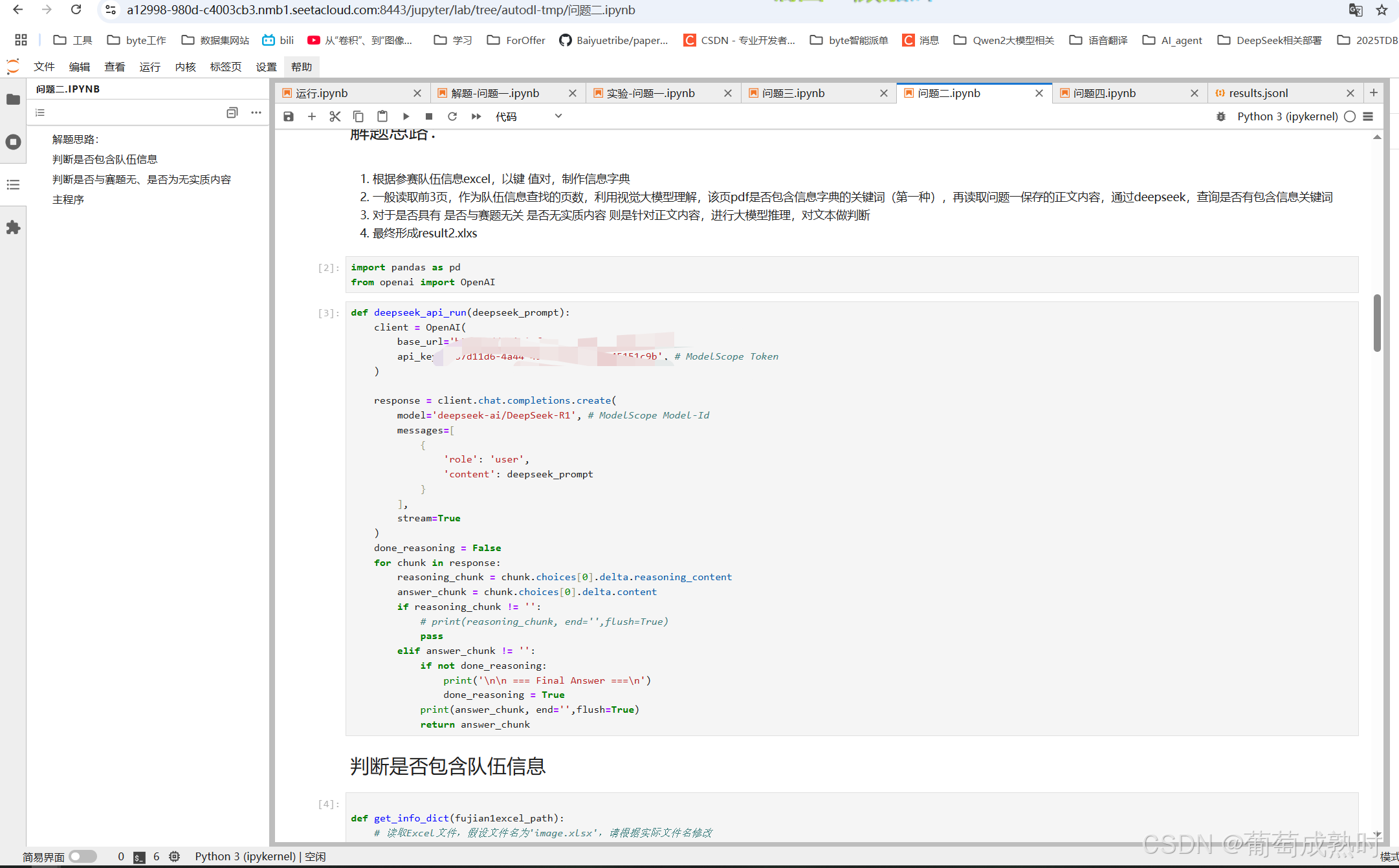Open running terminals and kernels sidebar
The image size is (1399, 868).
13,142
